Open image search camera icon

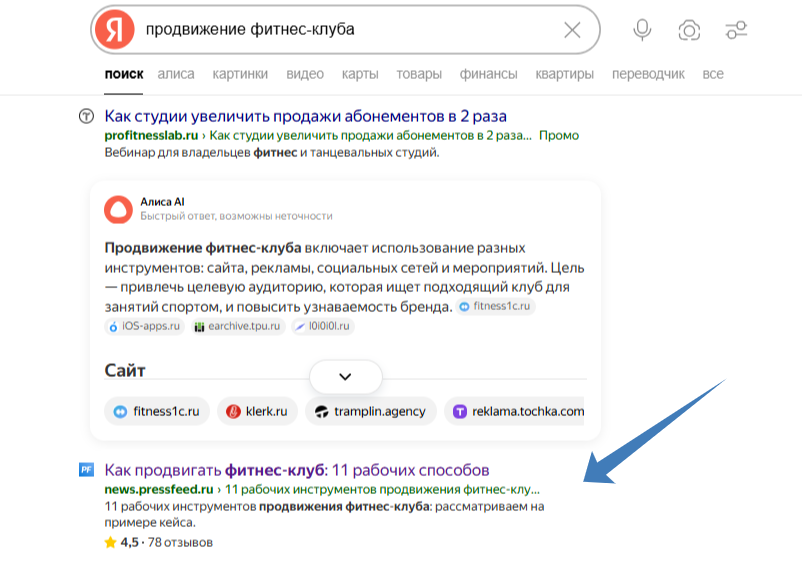coord(689,30)
